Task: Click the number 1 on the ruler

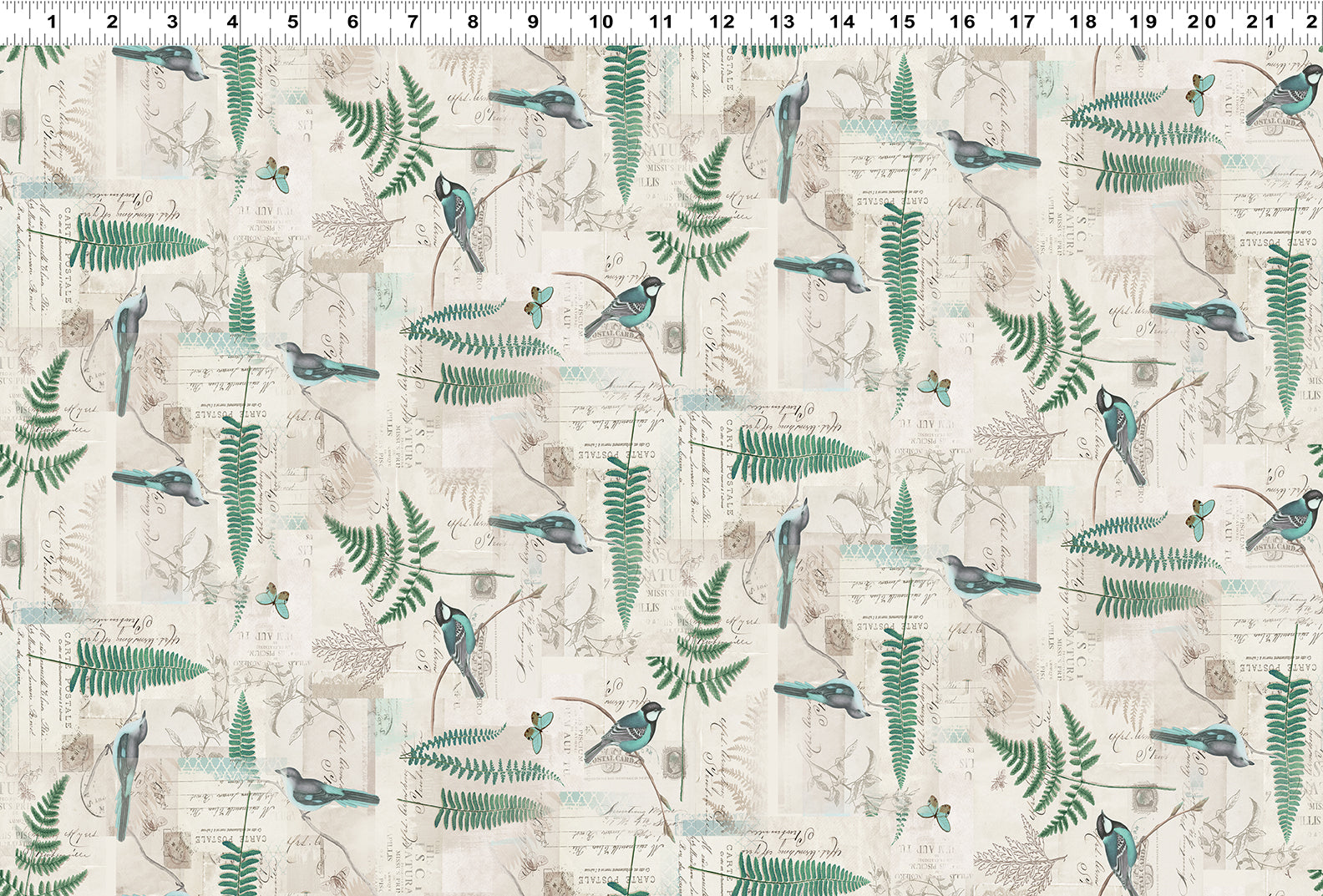Action: click(x=51, y=21)
